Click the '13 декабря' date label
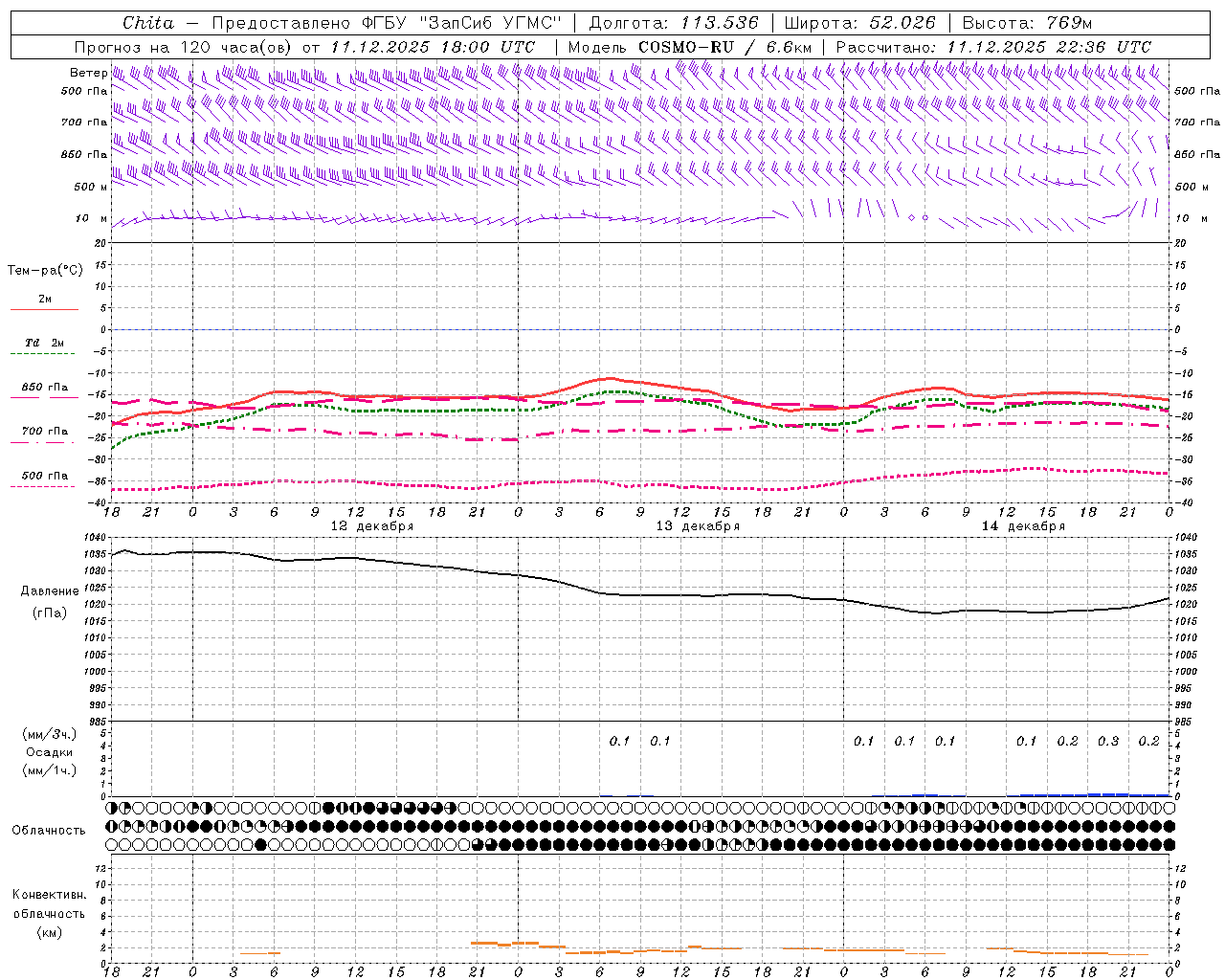 (698, 526)
